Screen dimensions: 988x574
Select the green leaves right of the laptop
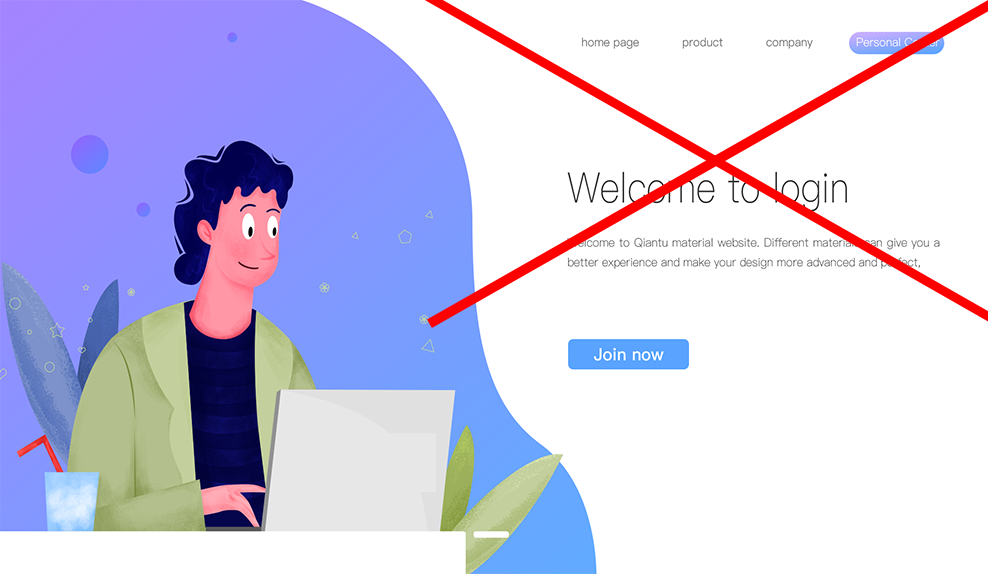(x=498, y=491)
